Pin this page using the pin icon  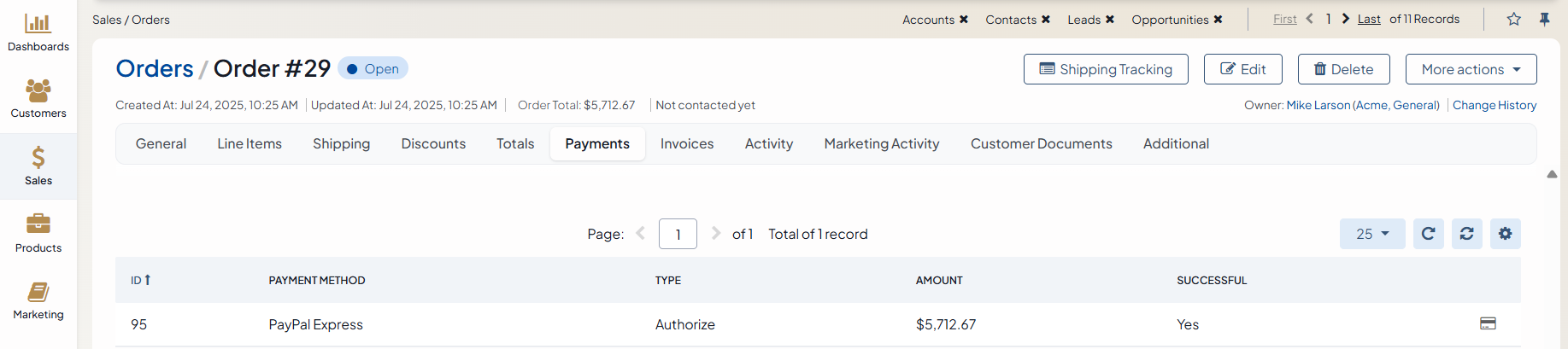pos(1544,19)
